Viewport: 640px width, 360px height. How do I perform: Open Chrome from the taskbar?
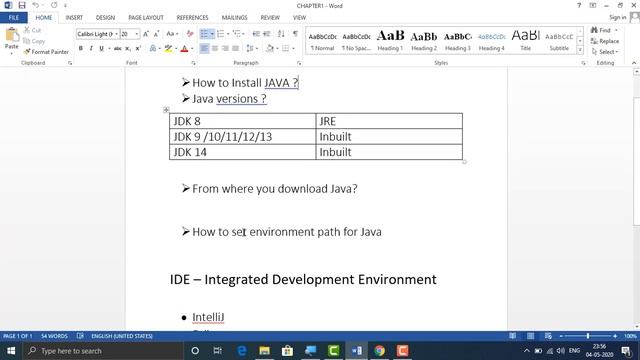[380, 351]
